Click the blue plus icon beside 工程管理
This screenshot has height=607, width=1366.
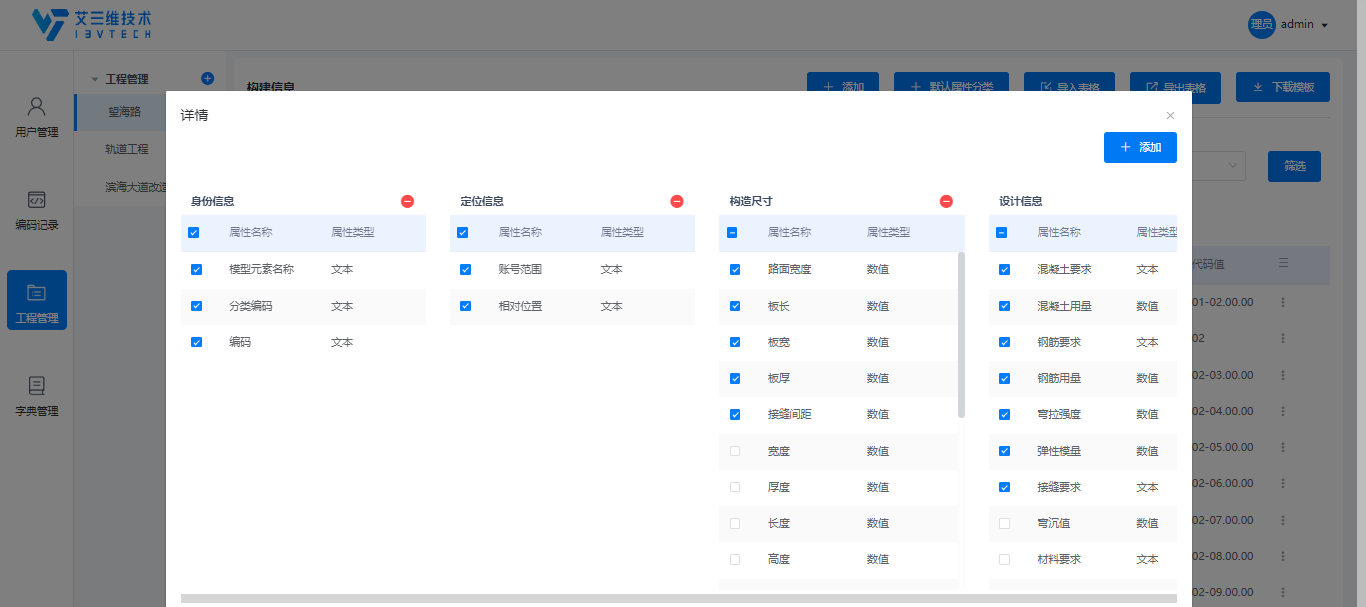coord(208,78)
